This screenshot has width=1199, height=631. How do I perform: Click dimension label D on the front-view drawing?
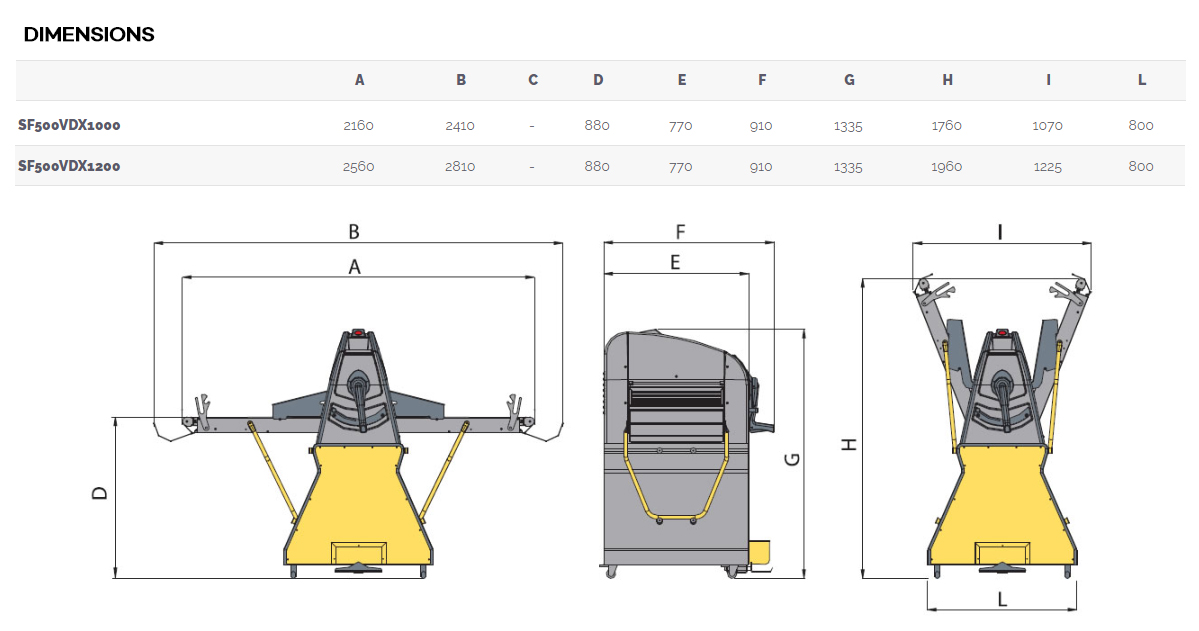[99, 493]
